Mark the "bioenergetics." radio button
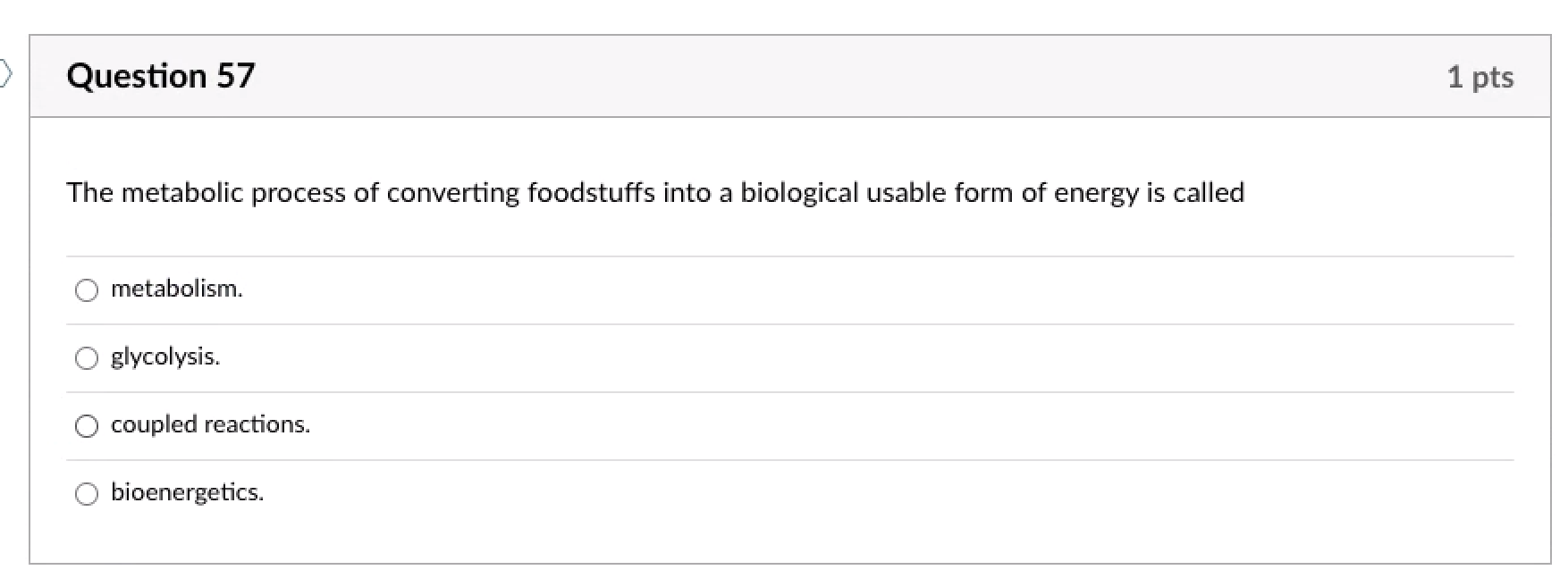 (x=87, y=494)
